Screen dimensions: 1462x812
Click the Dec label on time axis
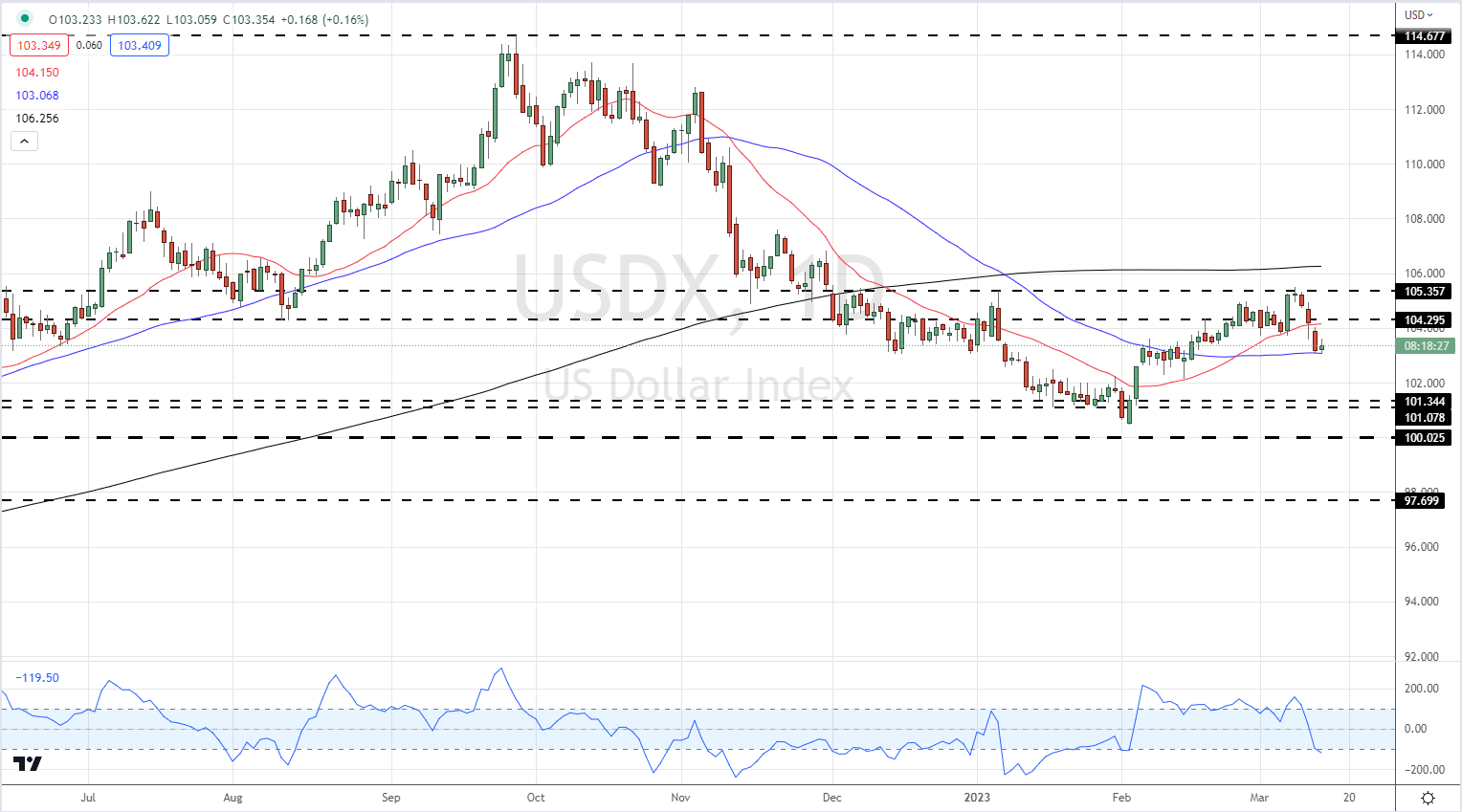point(831,797)
